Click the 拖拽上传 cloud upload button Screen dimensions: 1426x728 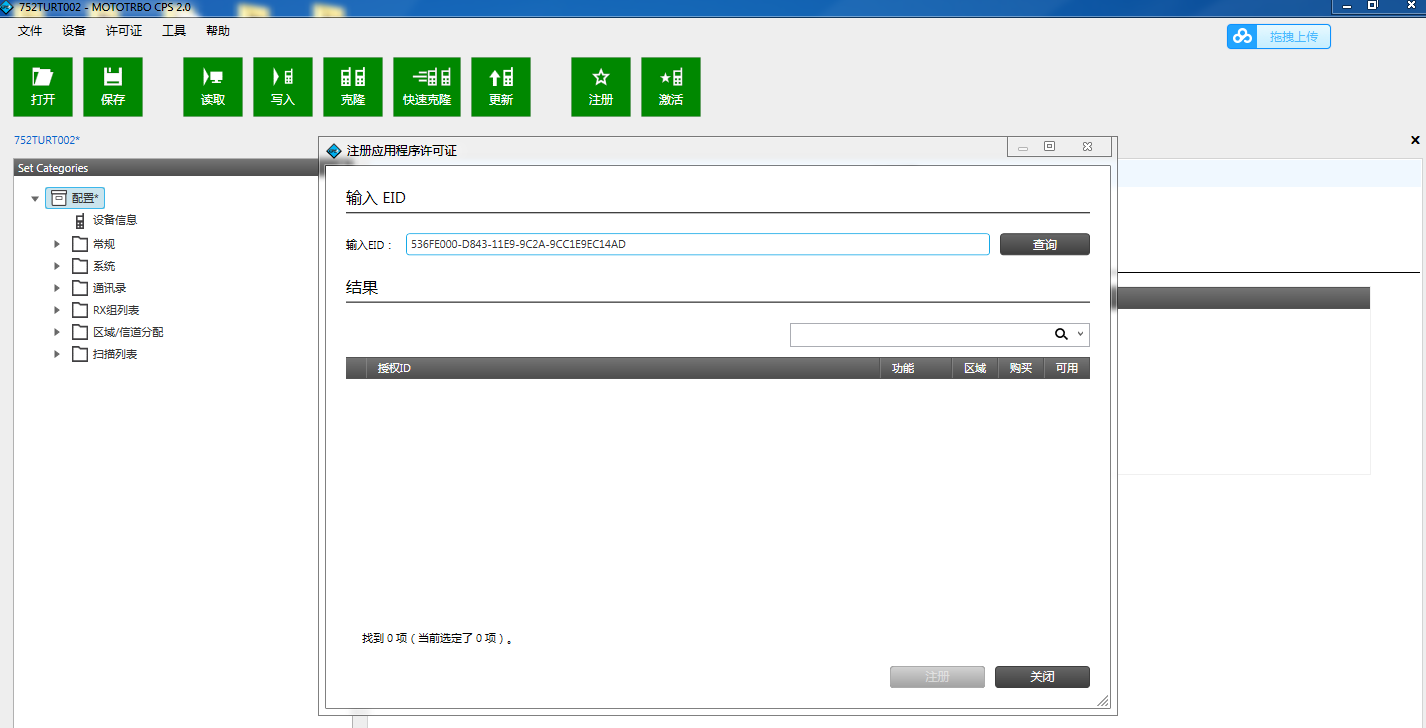[x=1279, y=37]
